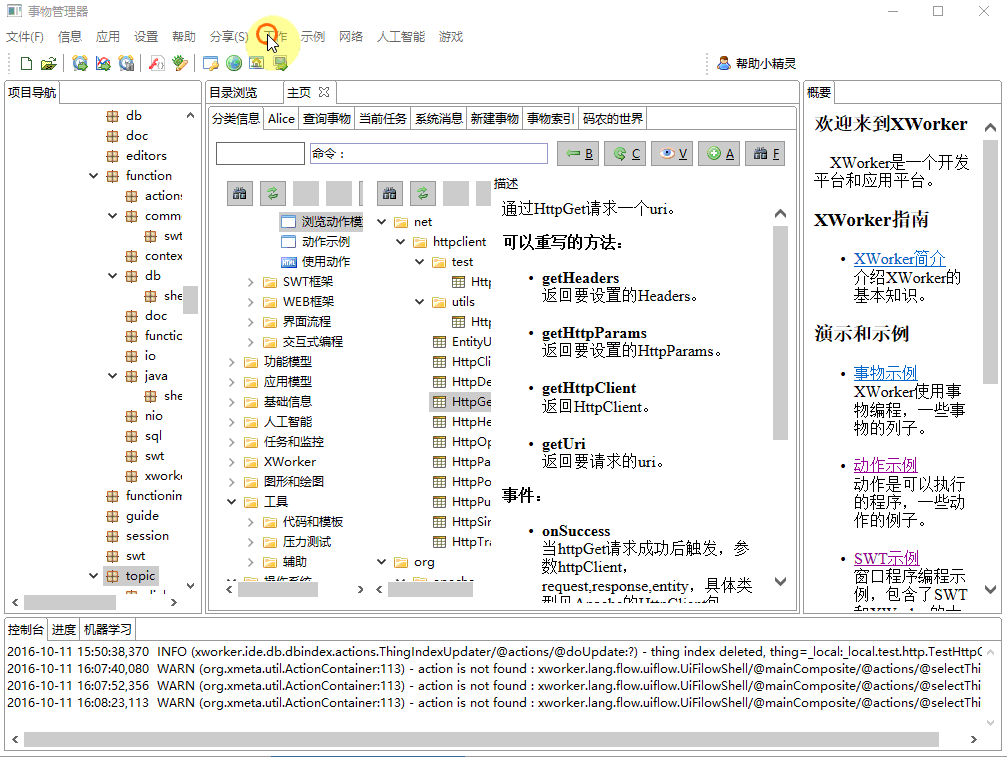This screenshot has height=757, width=1007.
Task: Collapse the net folder
Action: click(x=381, y=222)
